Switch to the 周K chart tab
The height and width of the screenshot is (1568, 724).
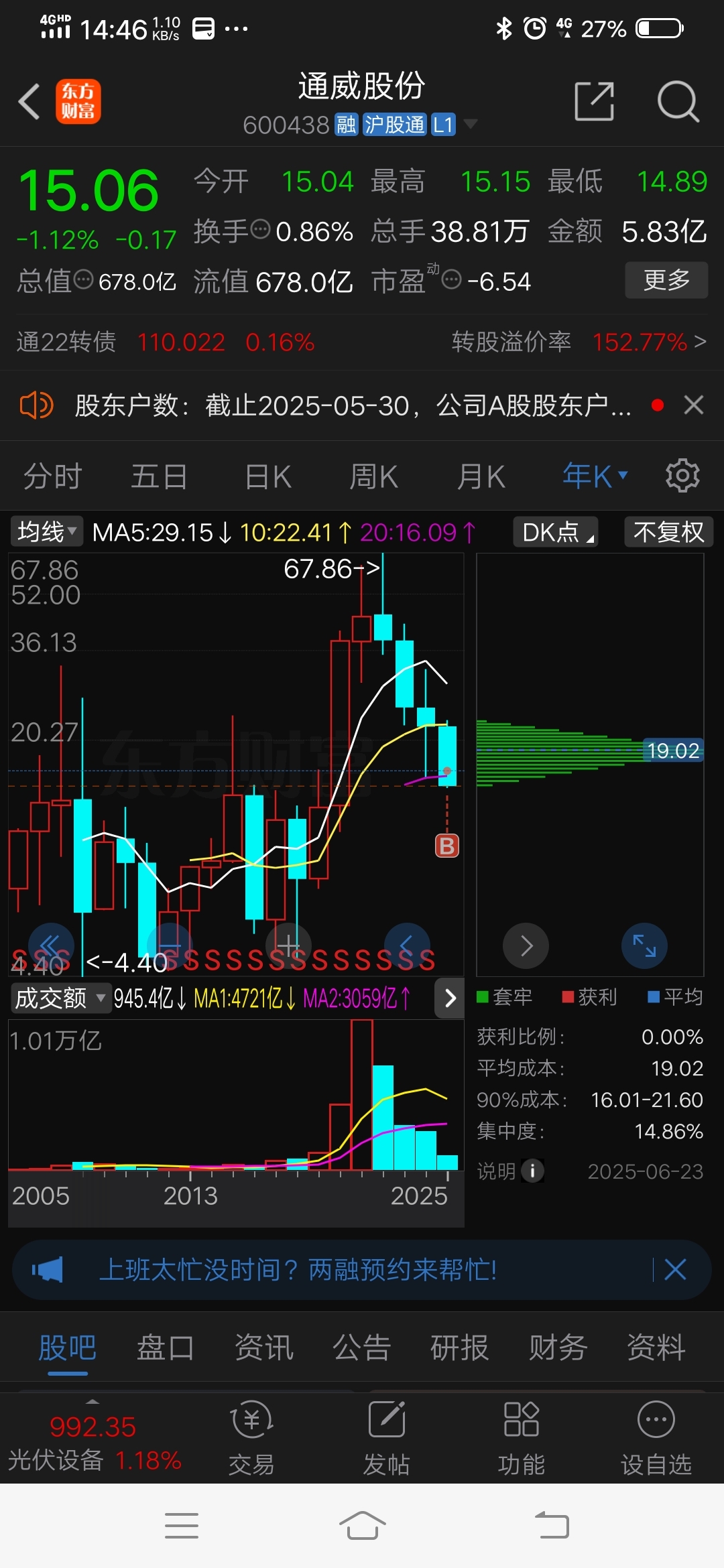tap(374, 477)
